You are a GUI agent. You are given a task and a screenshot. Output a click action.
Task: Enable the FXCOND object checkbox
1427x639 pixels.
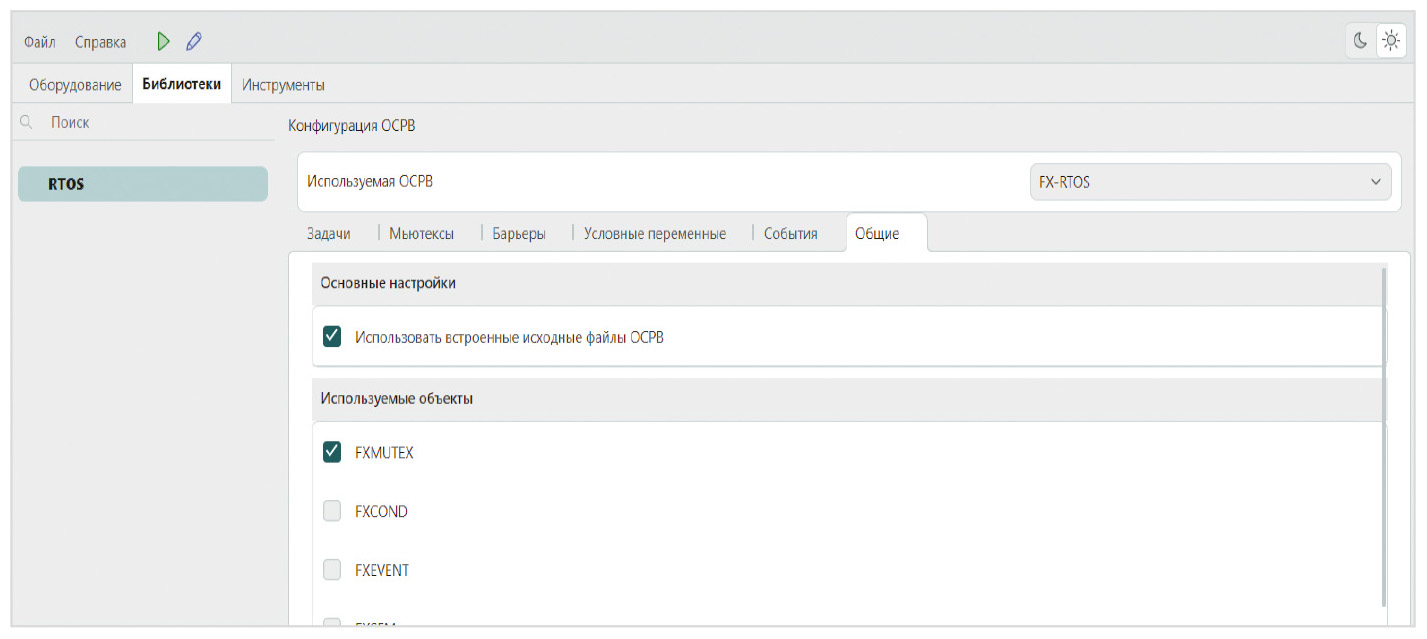(332, 511)
